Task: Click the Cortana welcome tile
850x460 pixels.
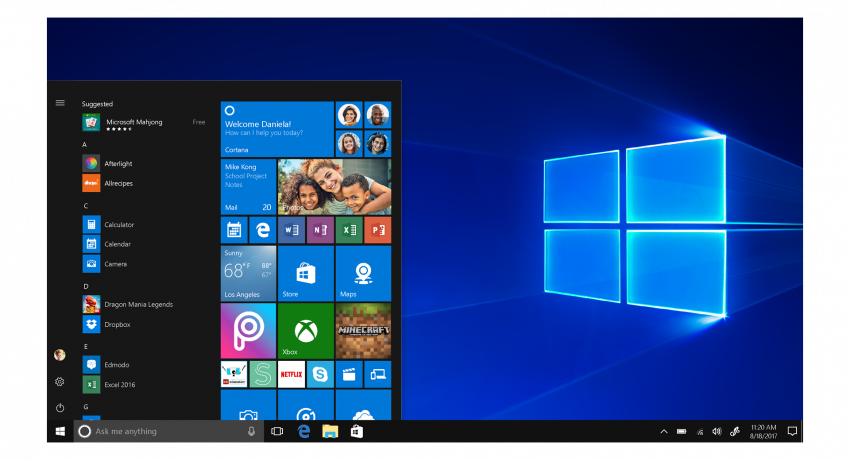Action: [277, 129]
